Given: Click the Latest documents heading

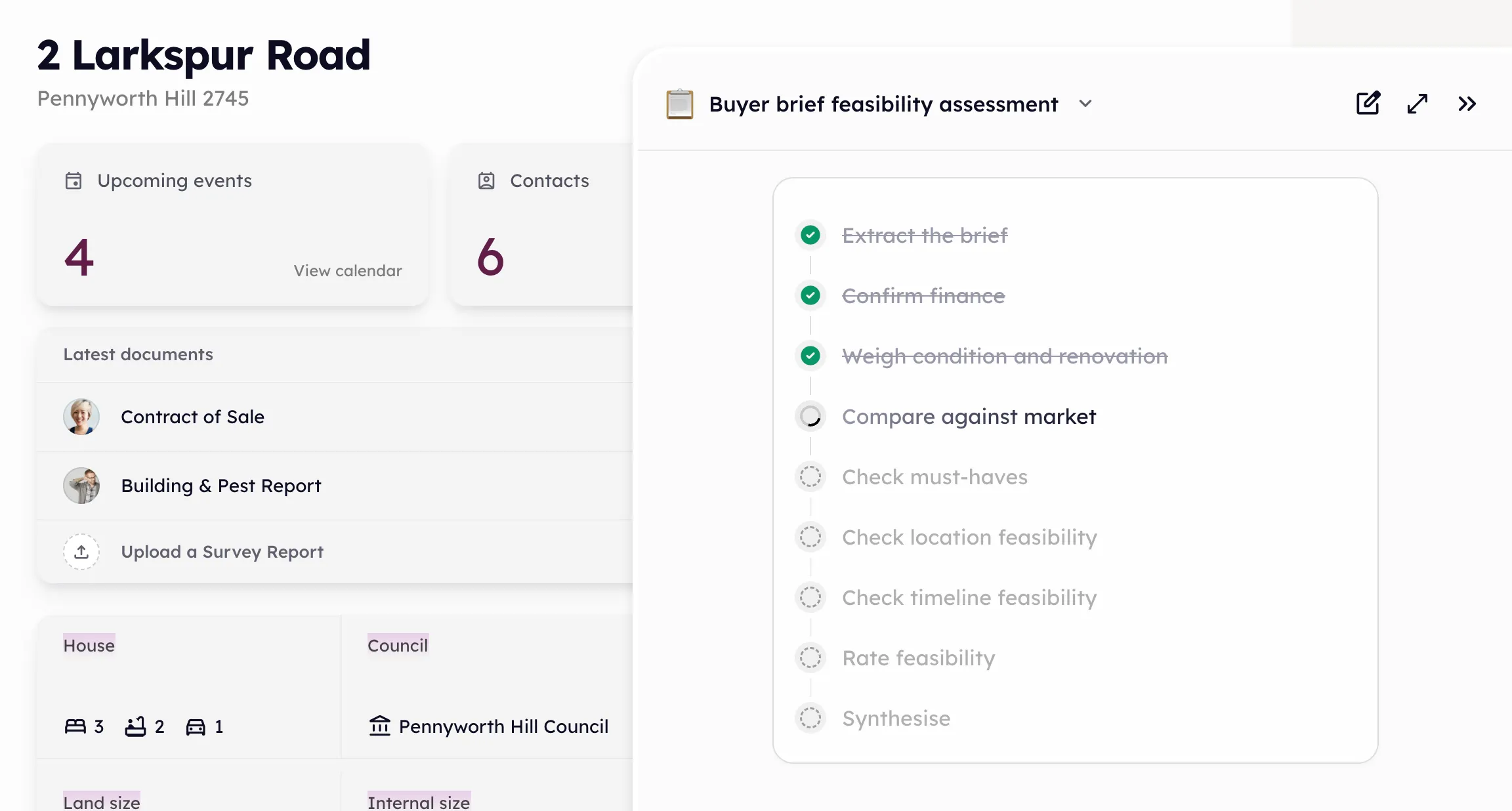Looking at the screenshot, I should coord(138,354).
